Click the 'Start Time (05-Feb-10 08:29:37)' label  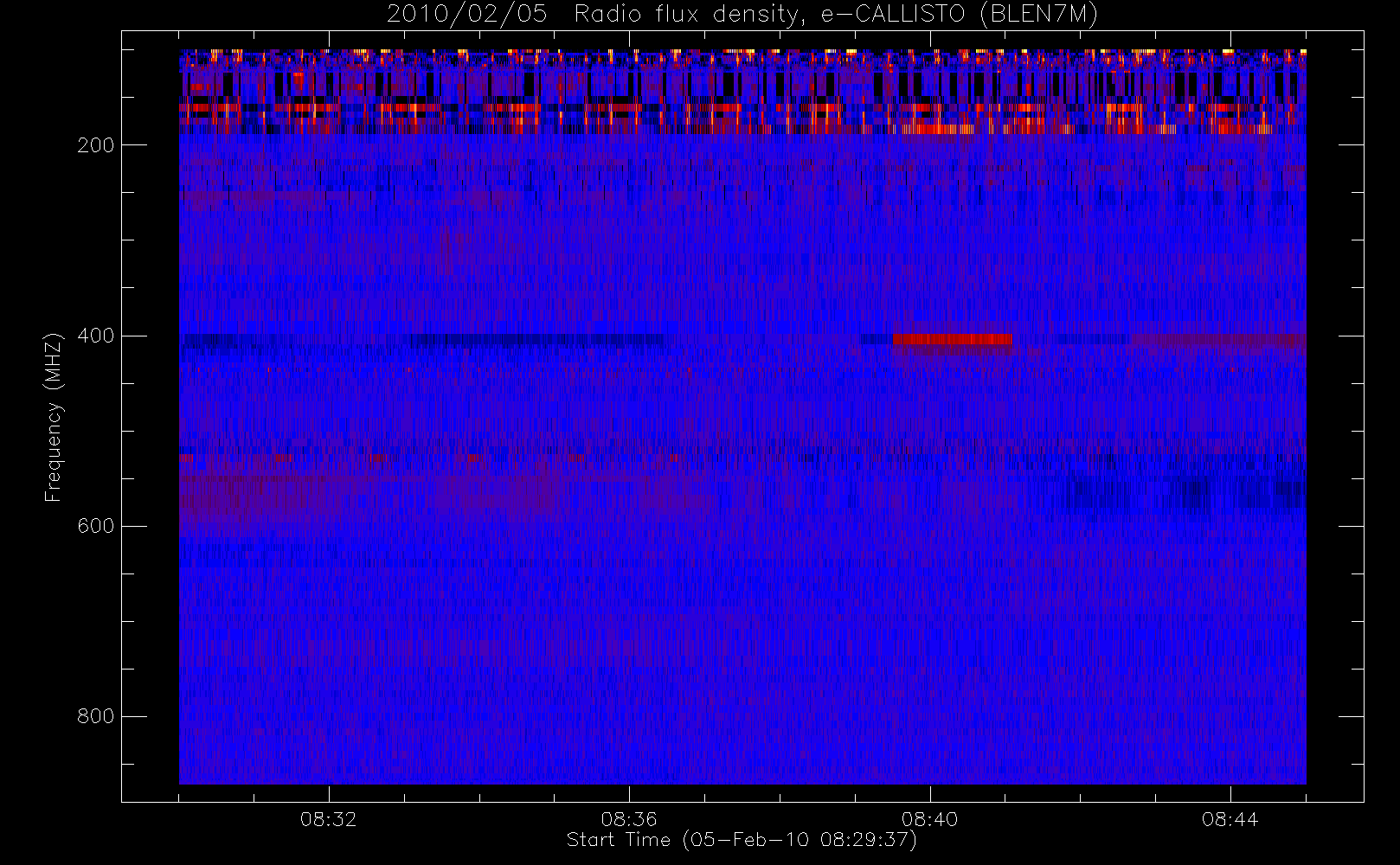(742, 840)
